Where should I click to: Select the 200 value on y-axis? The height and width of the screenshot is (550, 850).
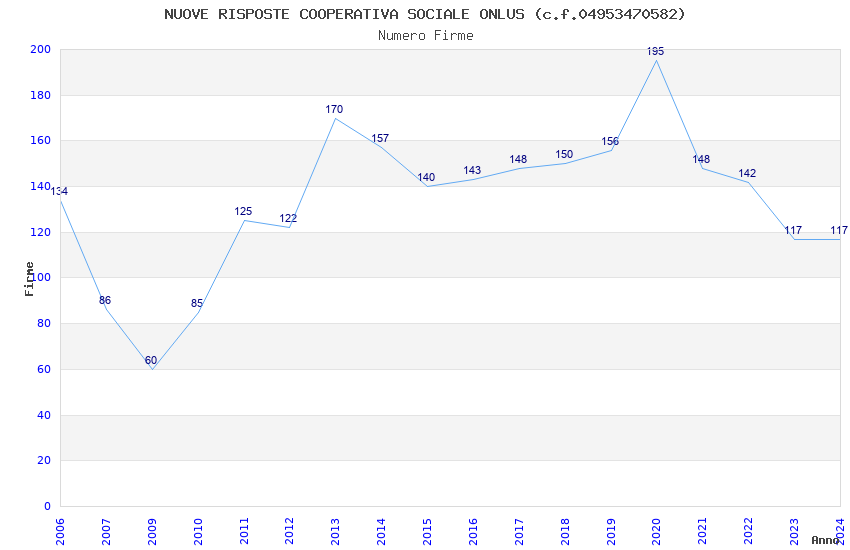pyautogui.click(x=40, y=49)
